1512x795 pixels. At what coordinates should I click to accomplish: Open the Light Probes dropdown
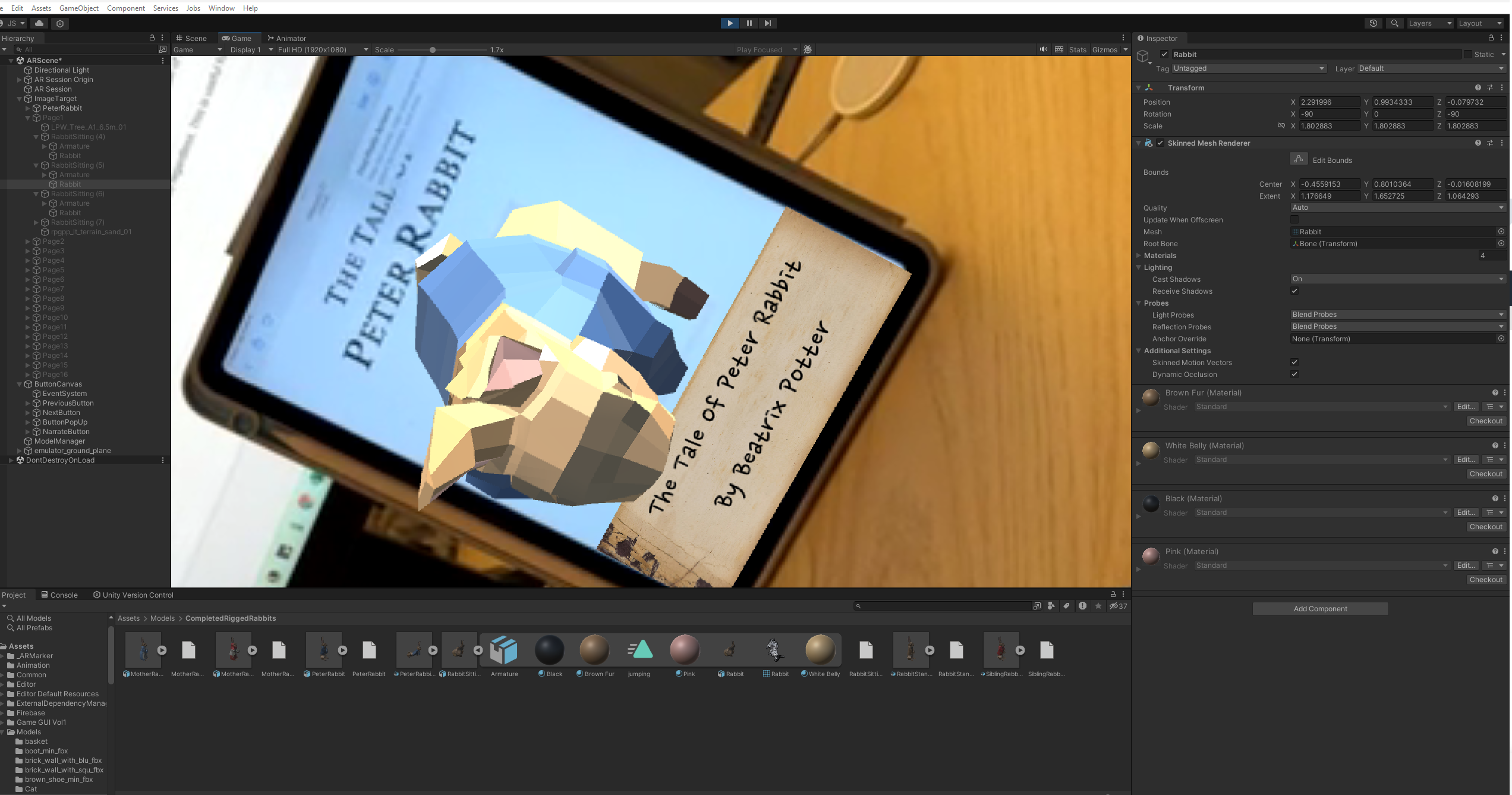pyautogui.click(x=1398, y=315)
